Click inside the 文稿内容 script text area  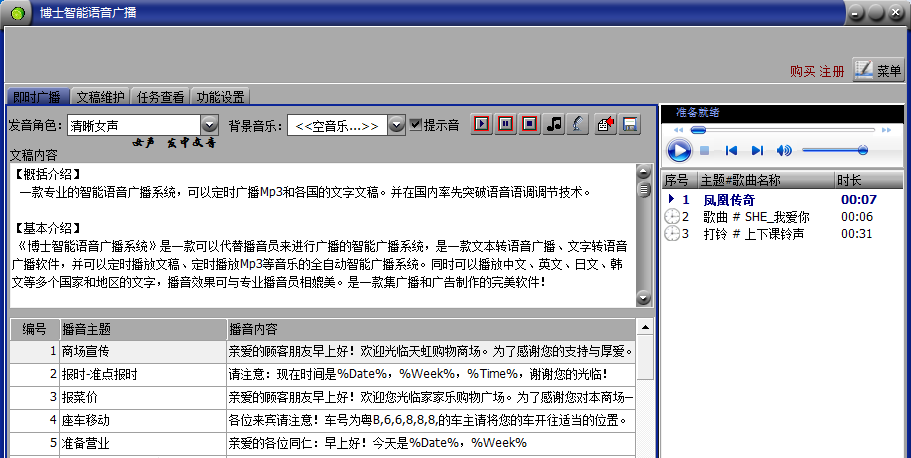pyautogui.click(x=323, y=235)
